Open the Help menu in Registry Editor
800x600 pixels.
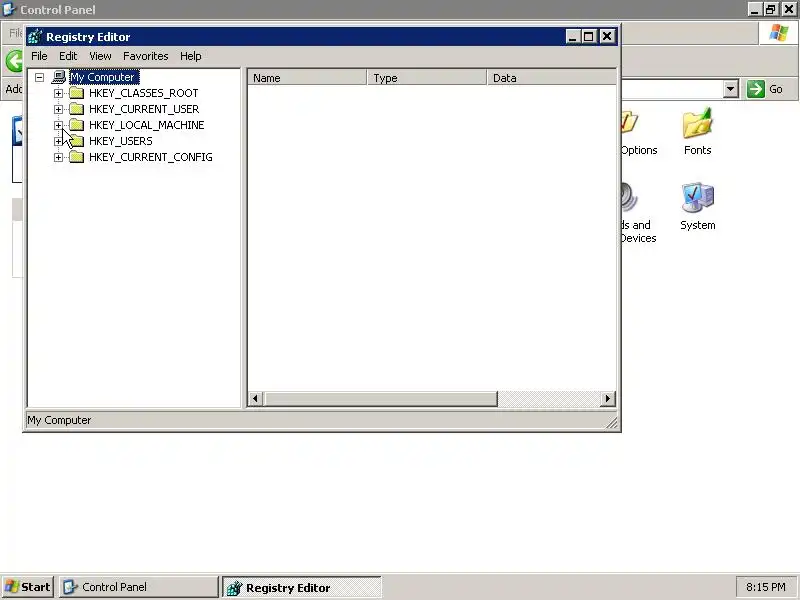190,56
